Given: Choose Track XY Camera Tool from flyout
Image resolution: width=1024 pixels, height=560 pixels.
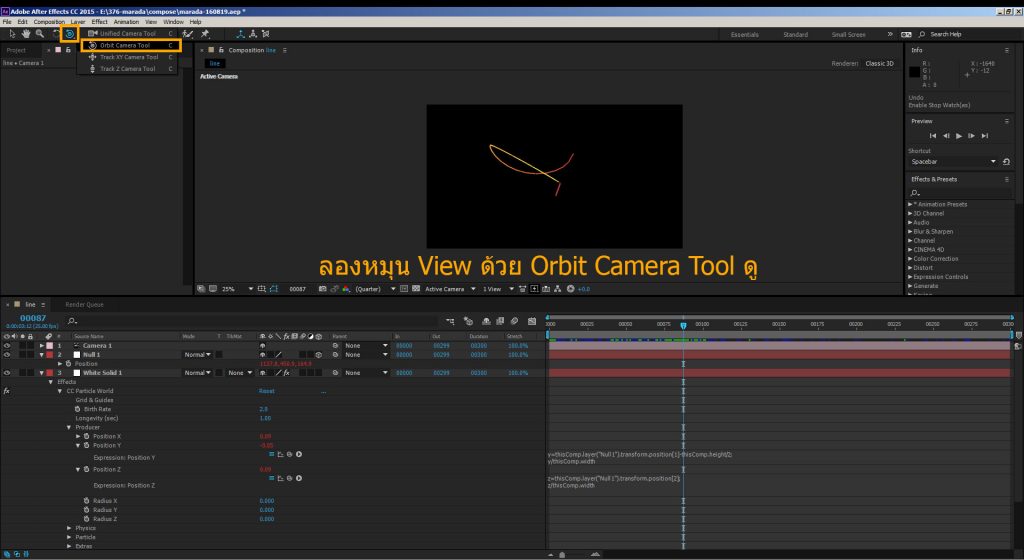Looking at the screenshot, I should (128, 57).
